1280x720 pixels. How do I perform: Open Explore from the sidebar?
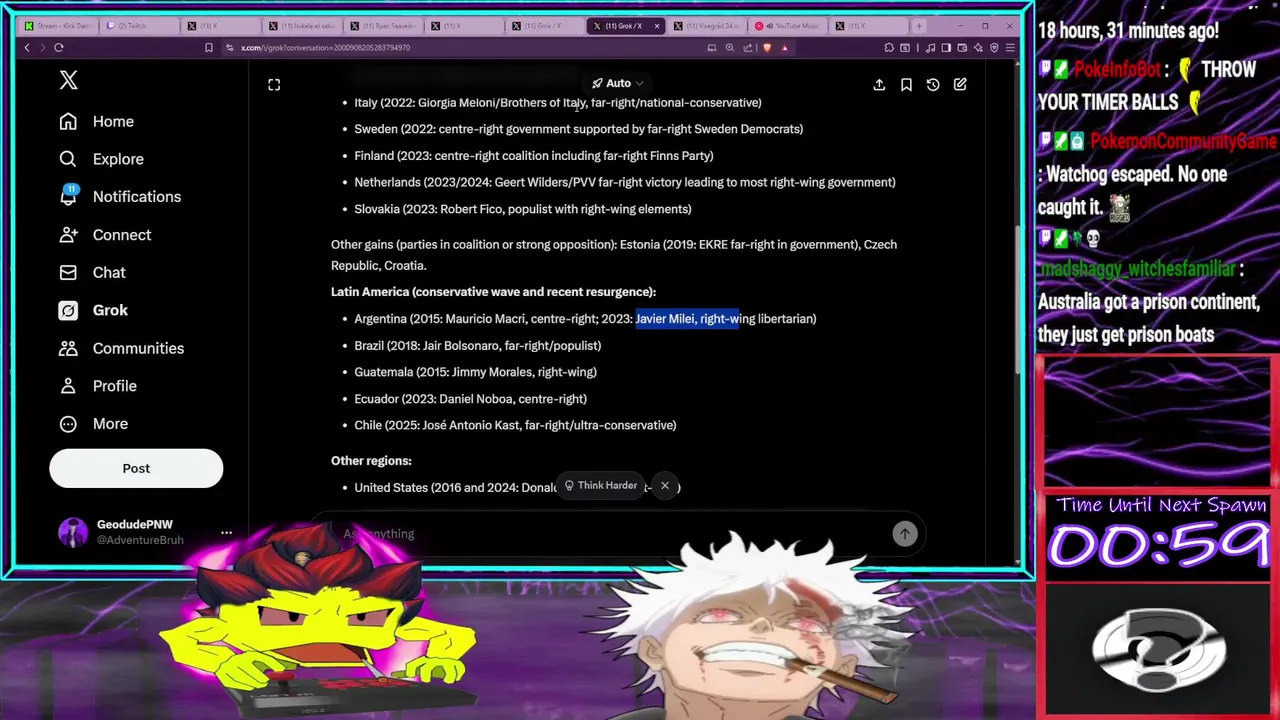[101, 159]
